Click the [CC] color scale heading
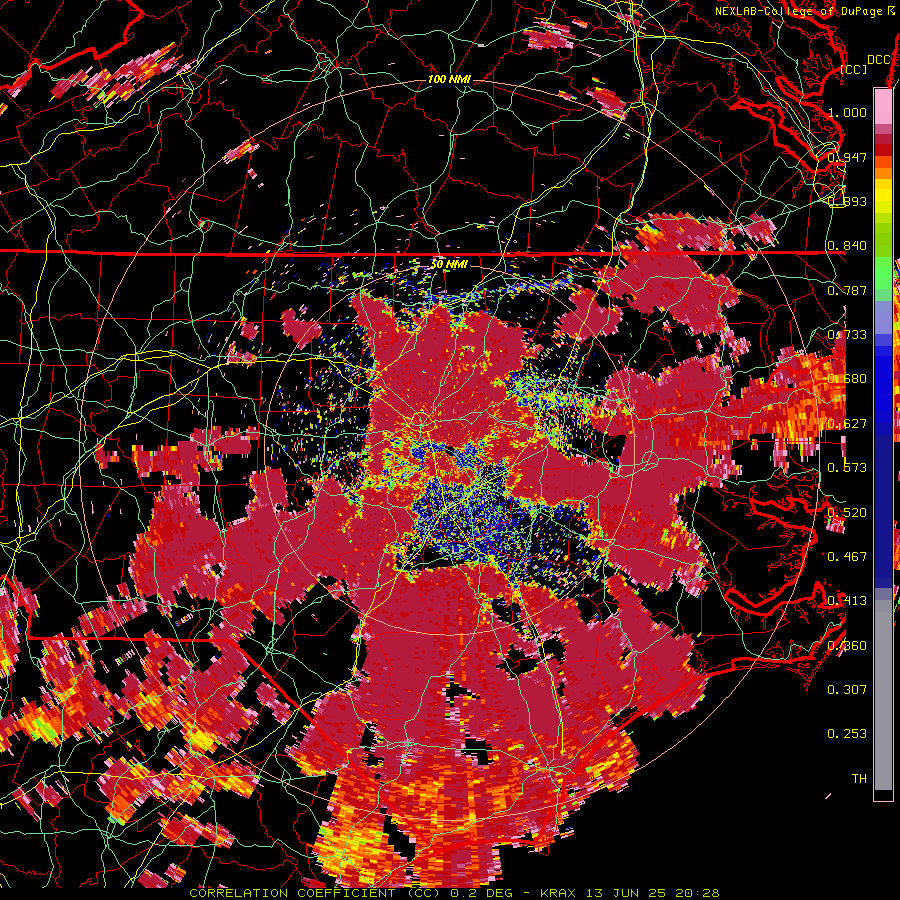Screen dimensions: 900x900 click(x=853, y=69)
